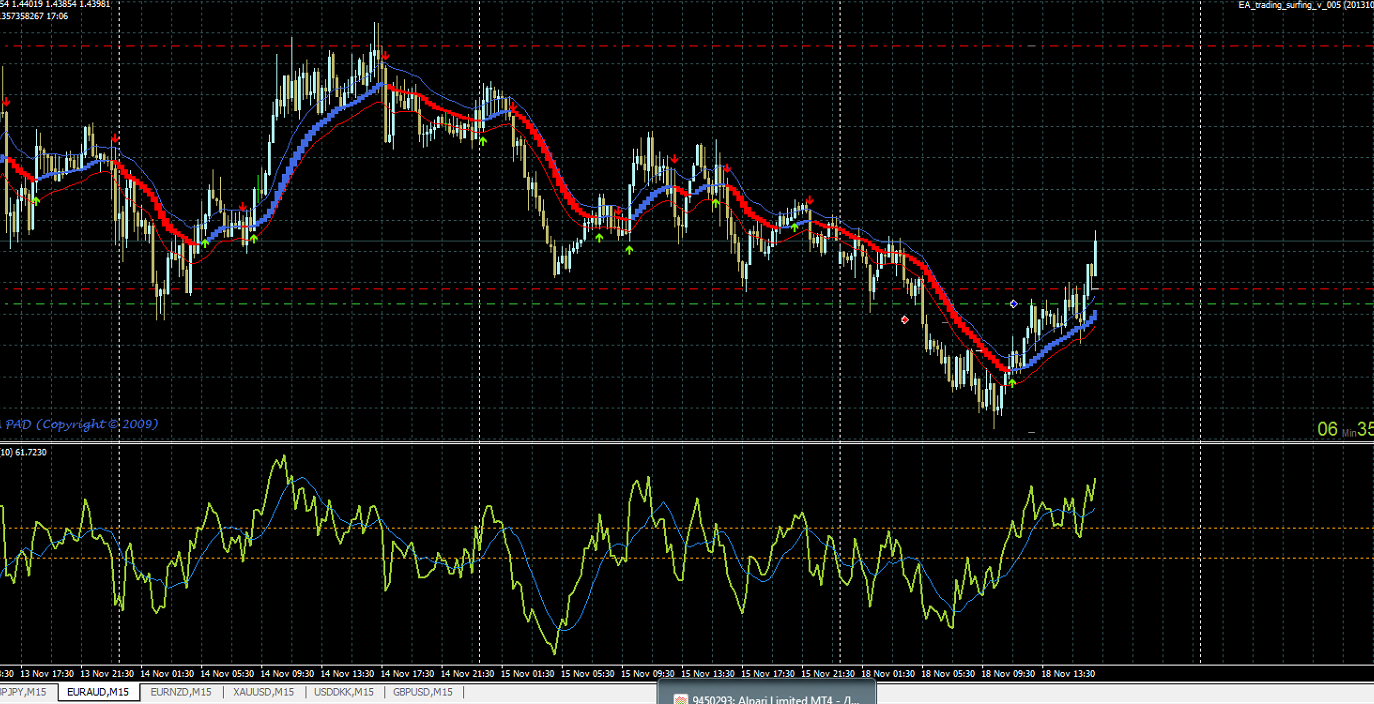The height and width of the screenshot is (704, 1374).
Task: Click the 13 Nov 21:30 time axis label
Action: click(108, 673)
